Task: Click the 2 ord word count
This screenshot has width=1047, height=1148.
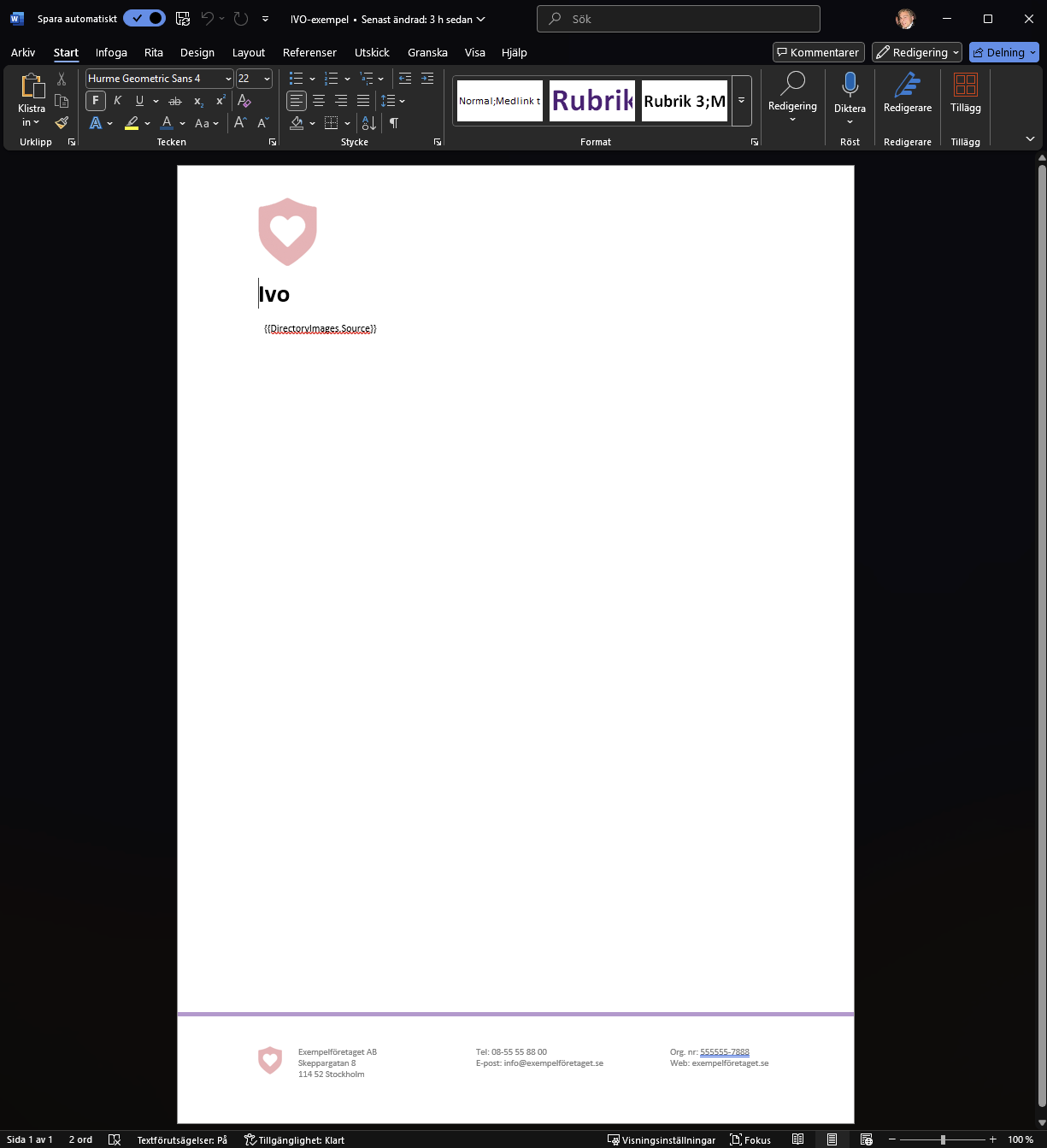Action: pyautogui.click(x=80, y=1139)
